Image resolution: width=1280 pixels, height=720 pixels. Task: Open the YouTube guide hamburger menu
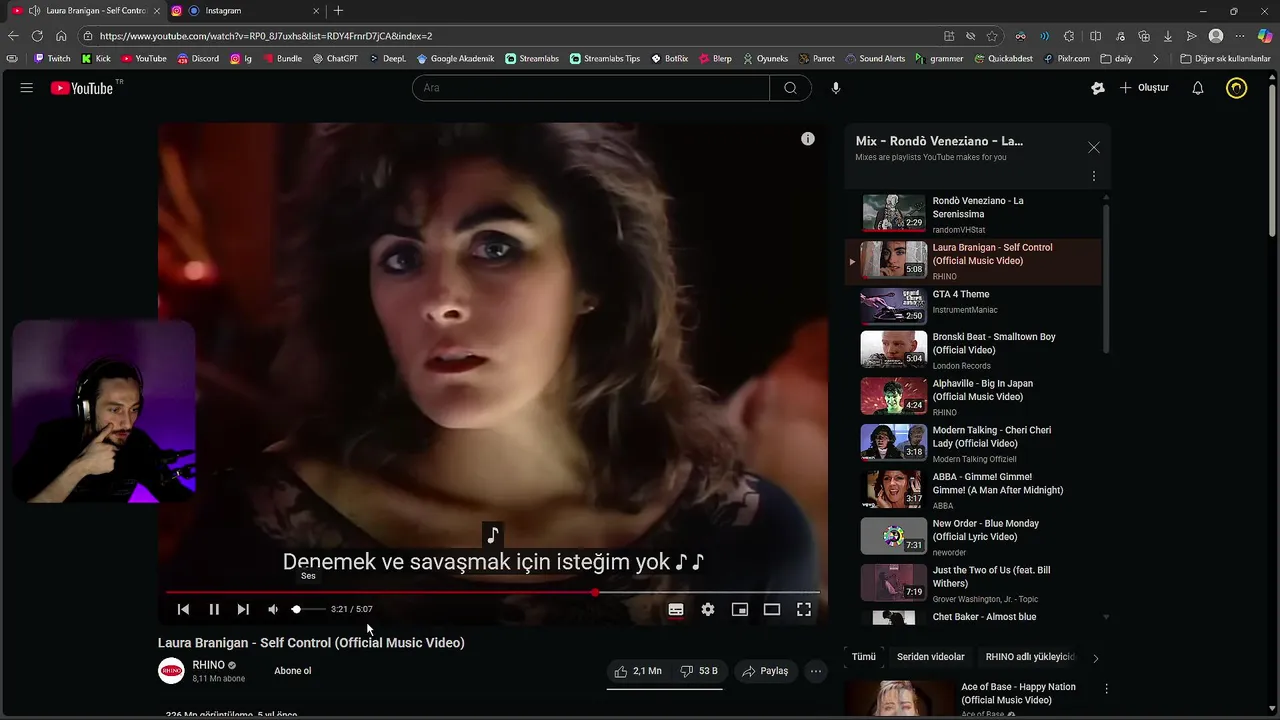coord(26,88)
